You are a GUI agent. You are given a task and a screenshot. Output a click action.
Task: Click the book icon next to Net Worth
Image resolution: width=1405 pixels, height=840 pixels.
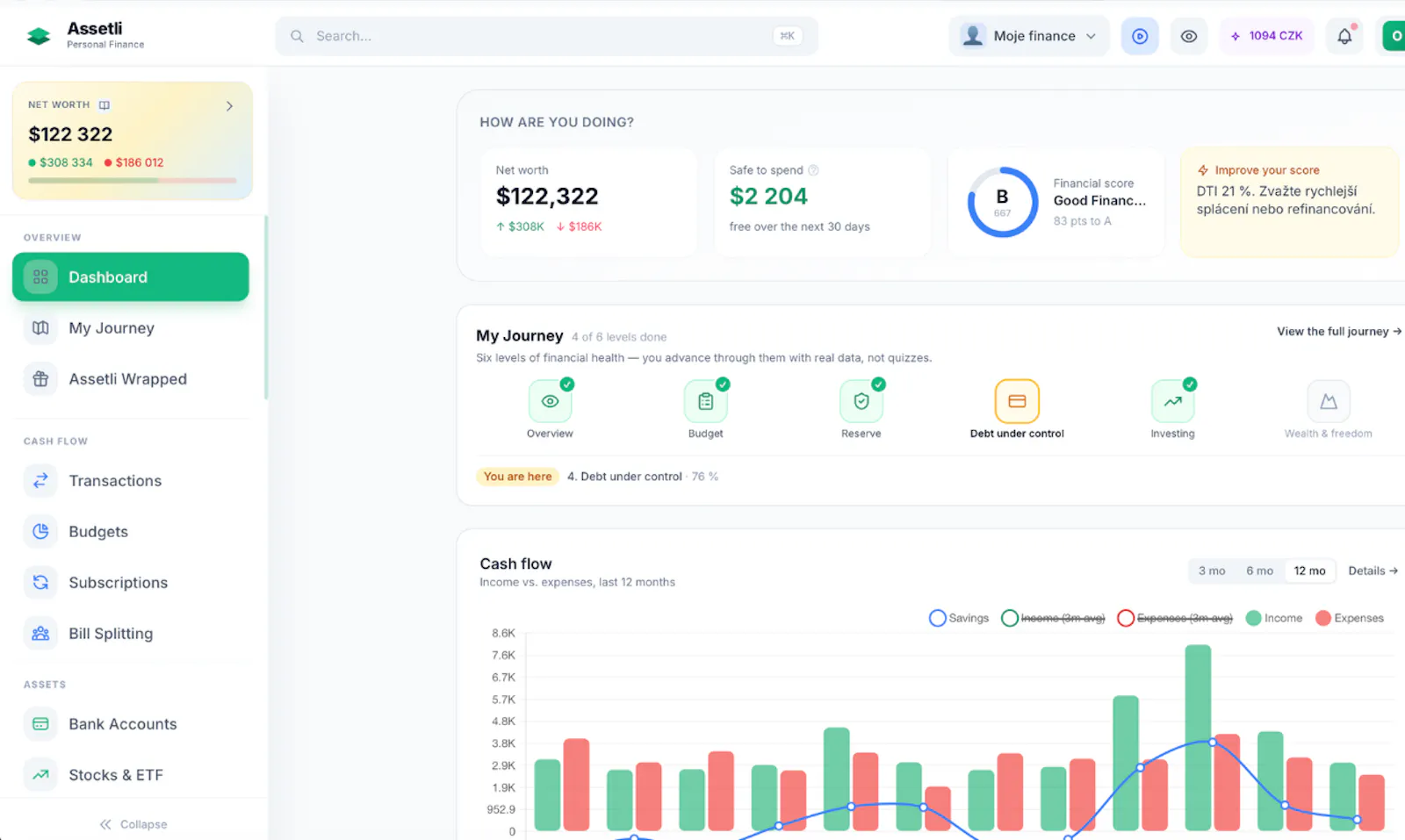(x=104, y=105)
